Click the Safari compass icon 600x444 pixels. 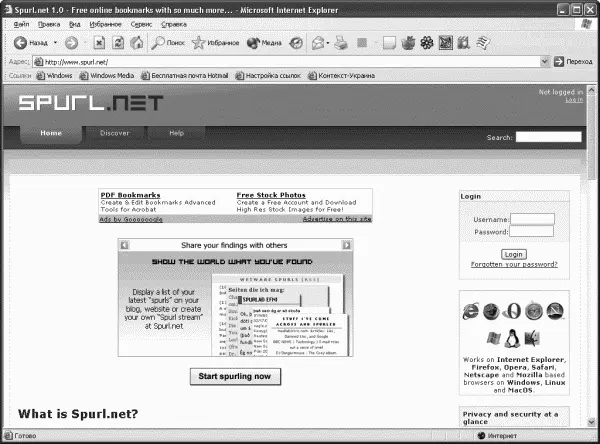(x=534, y=311)
